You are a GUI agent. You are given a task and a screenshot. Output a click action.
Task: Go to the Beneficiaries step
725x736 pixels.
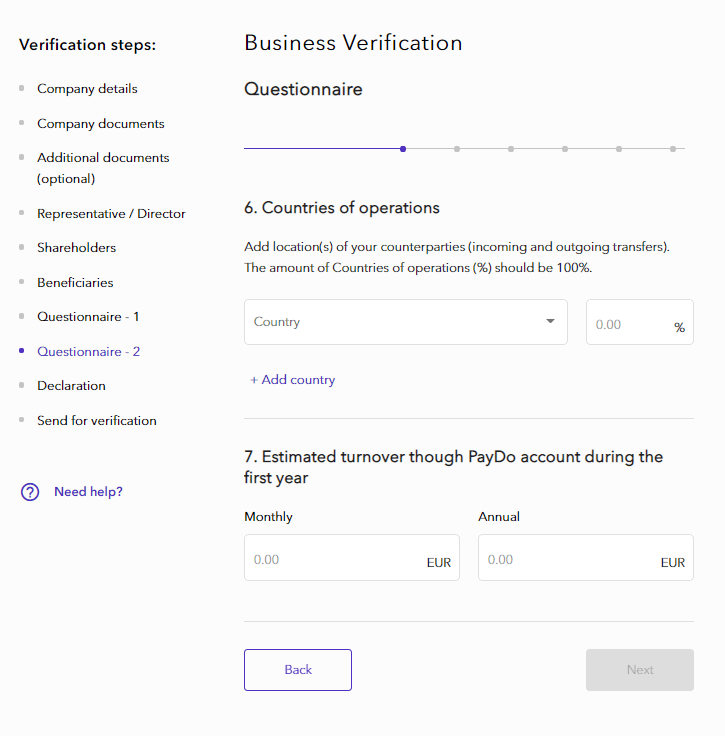[75, 283]
